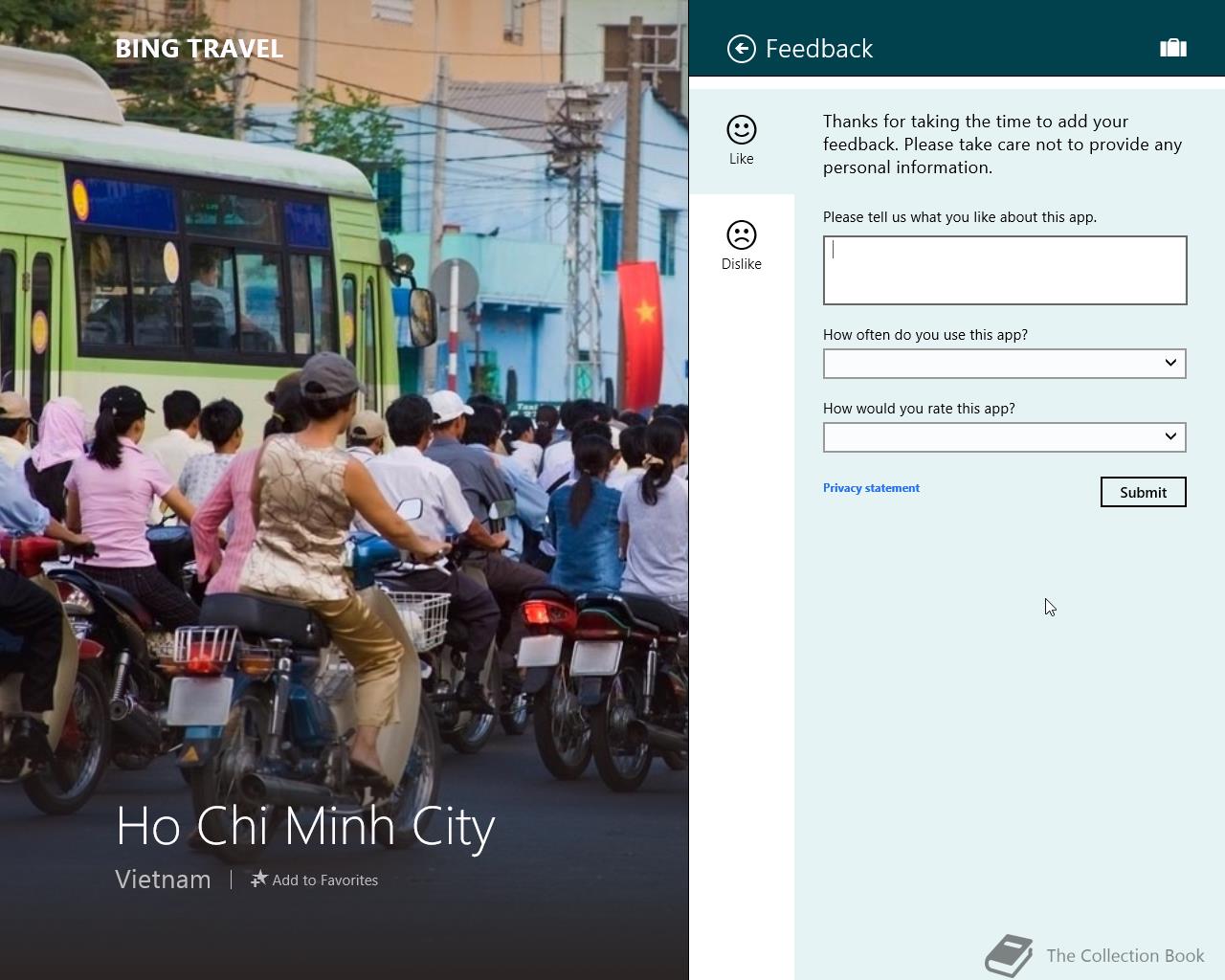Click the BING TRAVEL app title
The image size is (1225, 980).
[x=199, y=49]
